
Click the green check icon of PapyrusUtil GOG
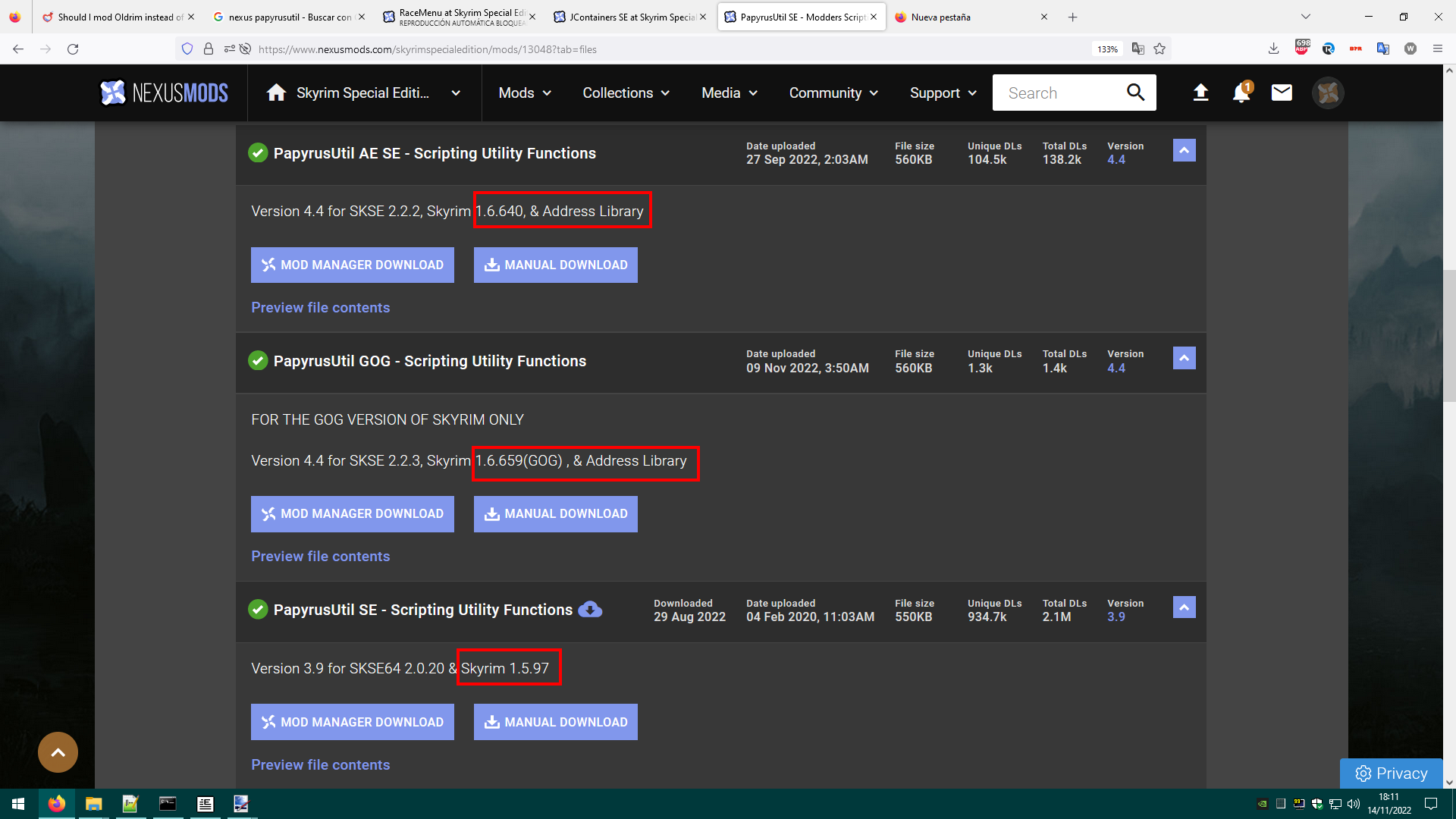[x=258, y=361]
